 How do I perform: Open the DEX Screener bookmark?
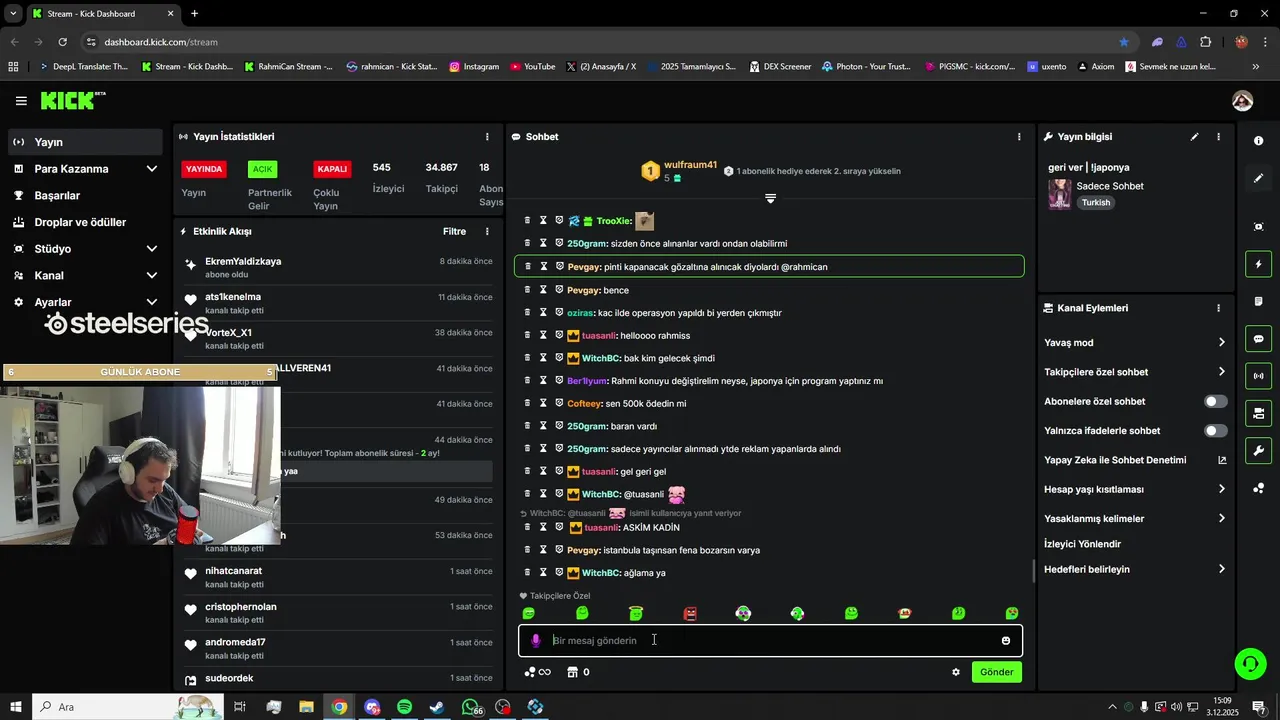pos(779,67)
